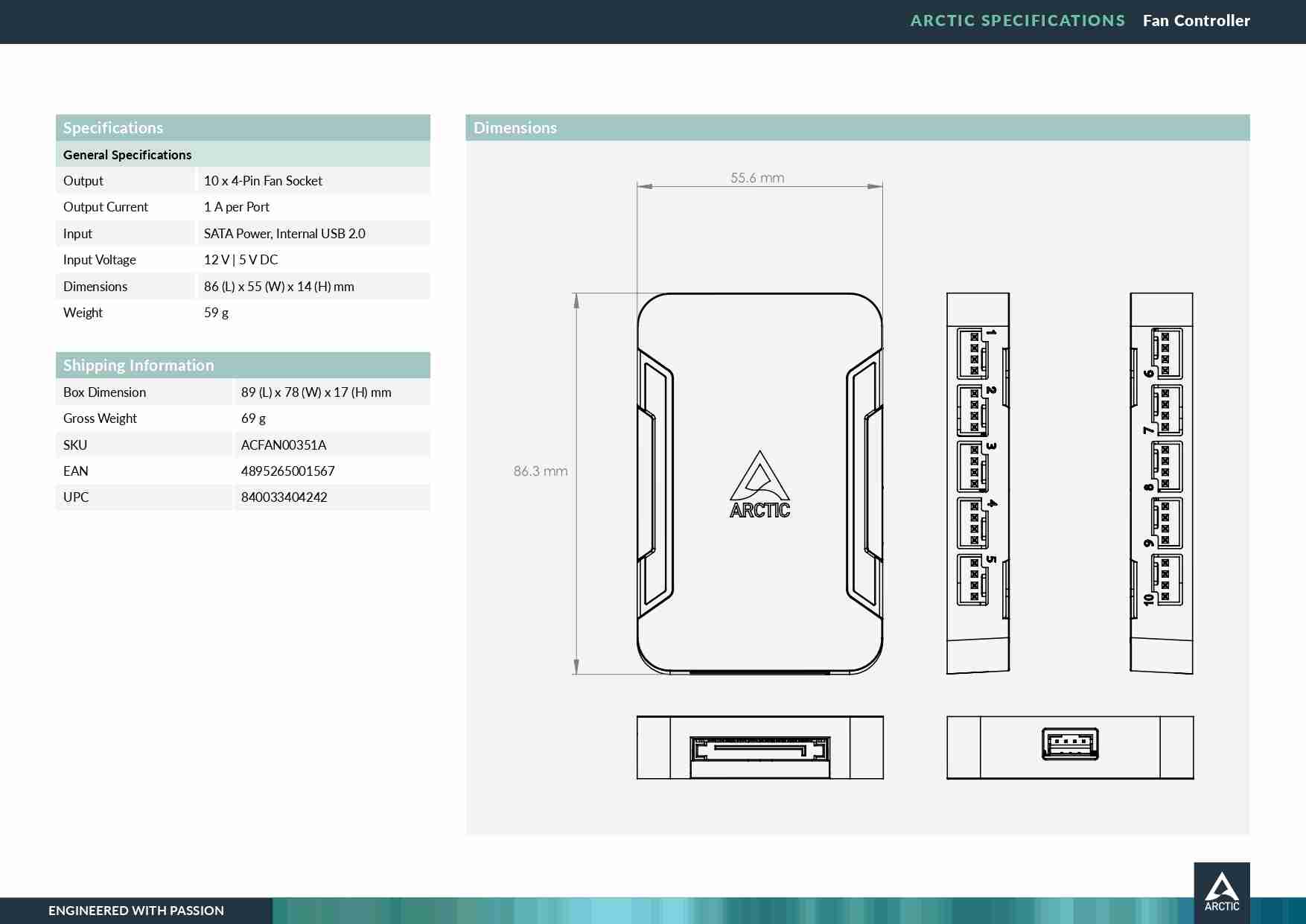
Task: Click the value '1 A per Port'
Action: pyautogui.click(x=237, y=207)
